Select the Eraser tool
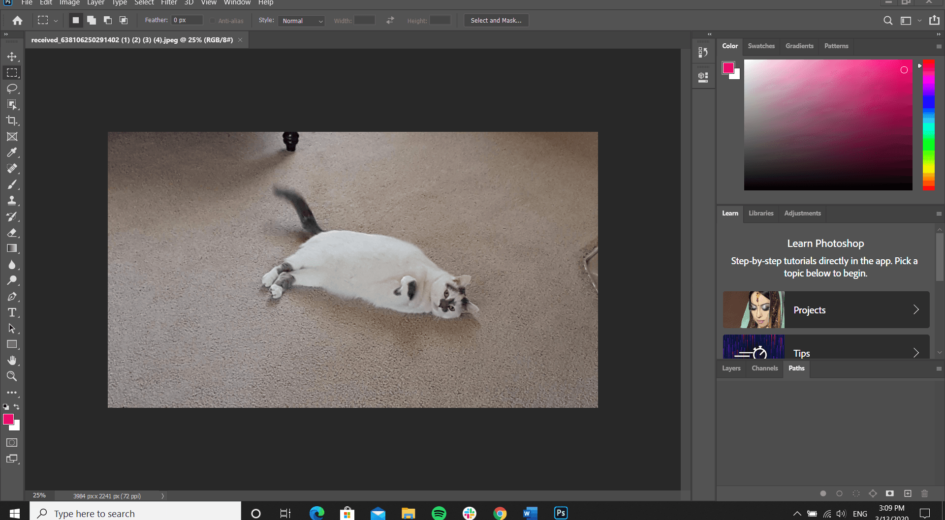The image size is (945, 520). coord(11,233)
